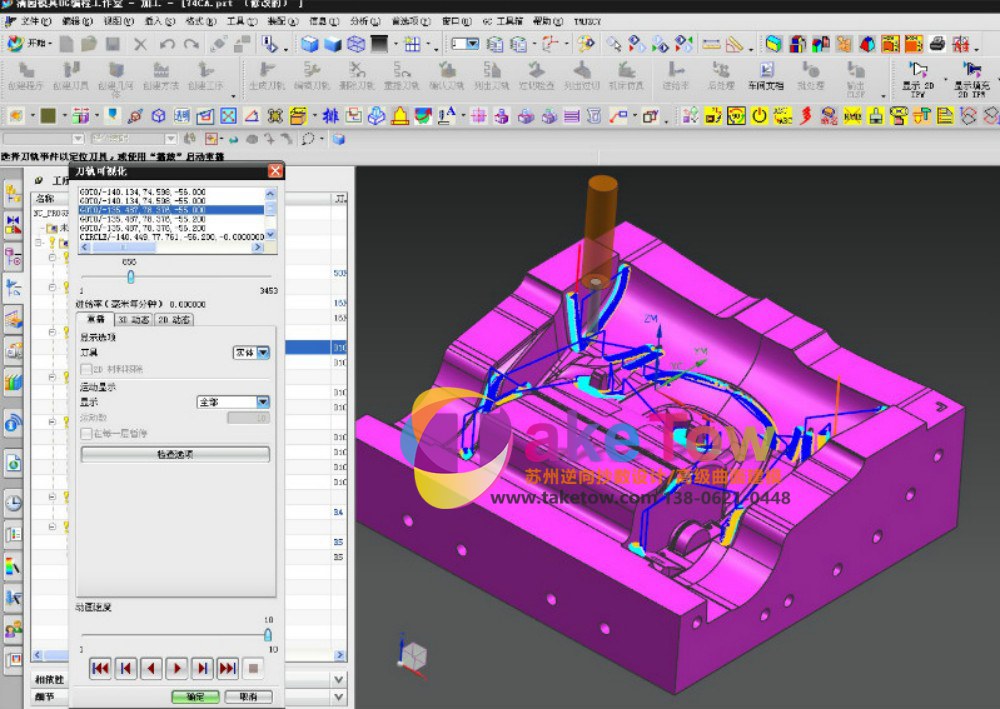Click the measure distance ruler icon

coord(711,44)
